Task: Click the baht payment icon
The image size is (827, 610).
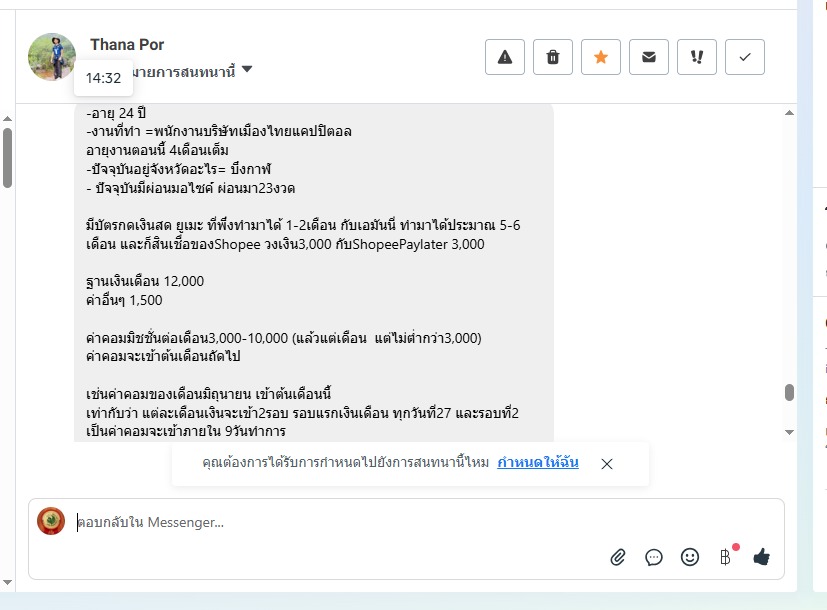Action: tap(725, 557)
